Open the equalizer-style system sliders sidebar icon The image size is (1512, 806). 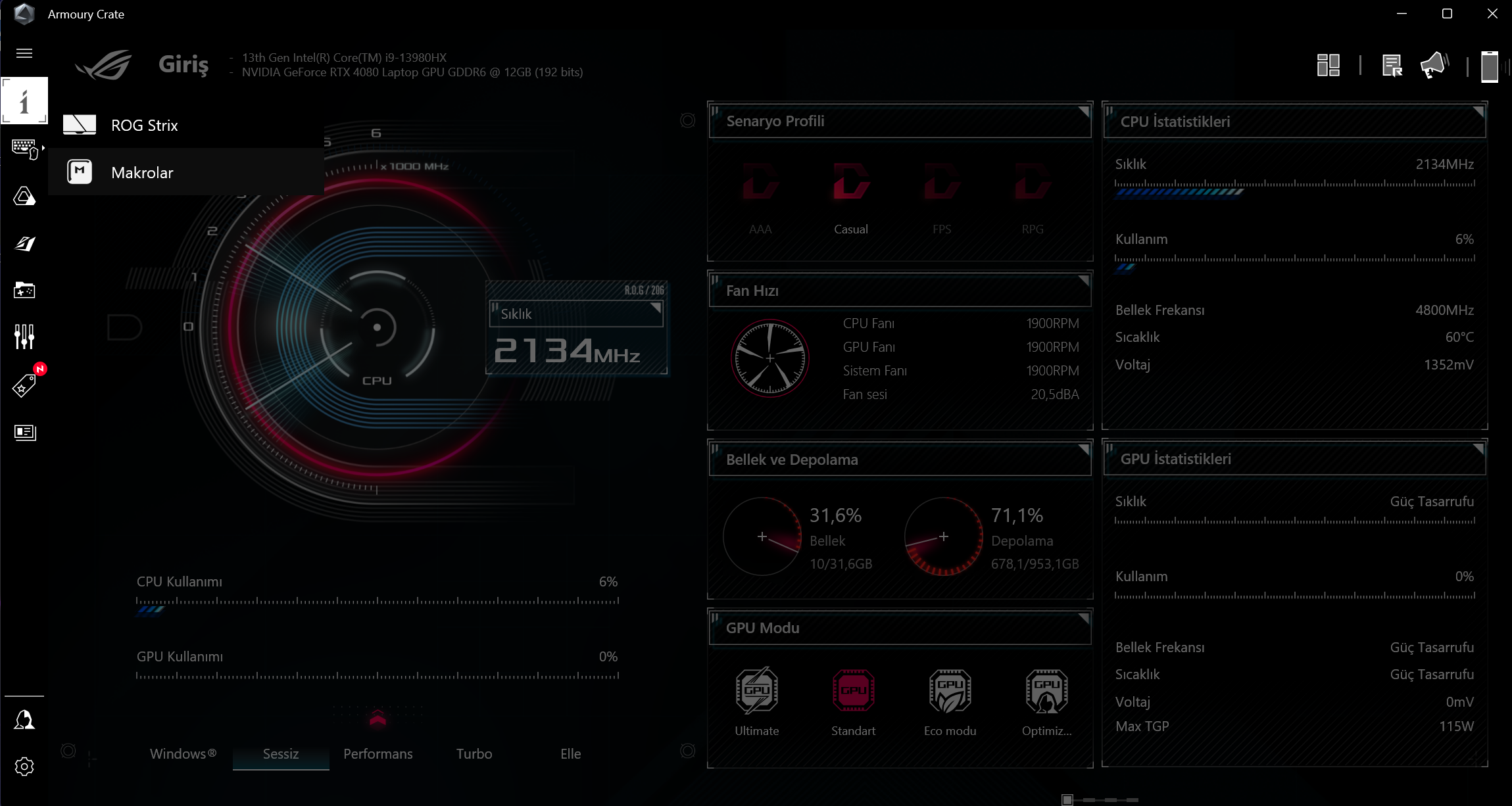click(24, 337)
